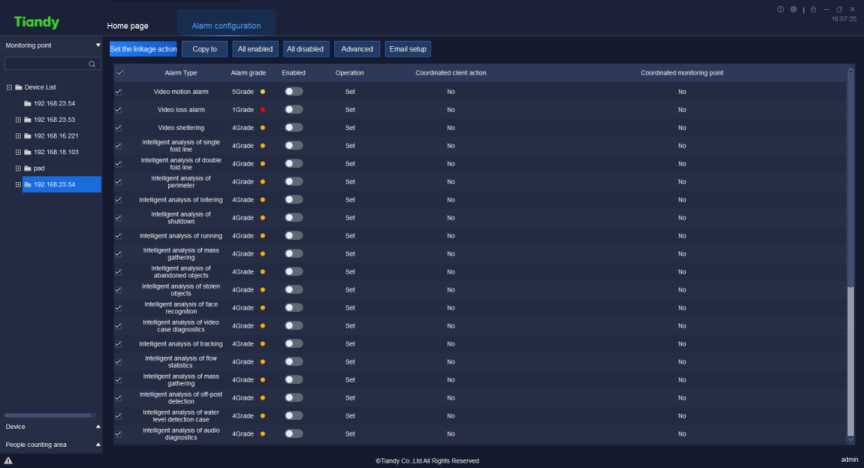
Task: Expand the People counting area panel
Action: click(98, 443)
